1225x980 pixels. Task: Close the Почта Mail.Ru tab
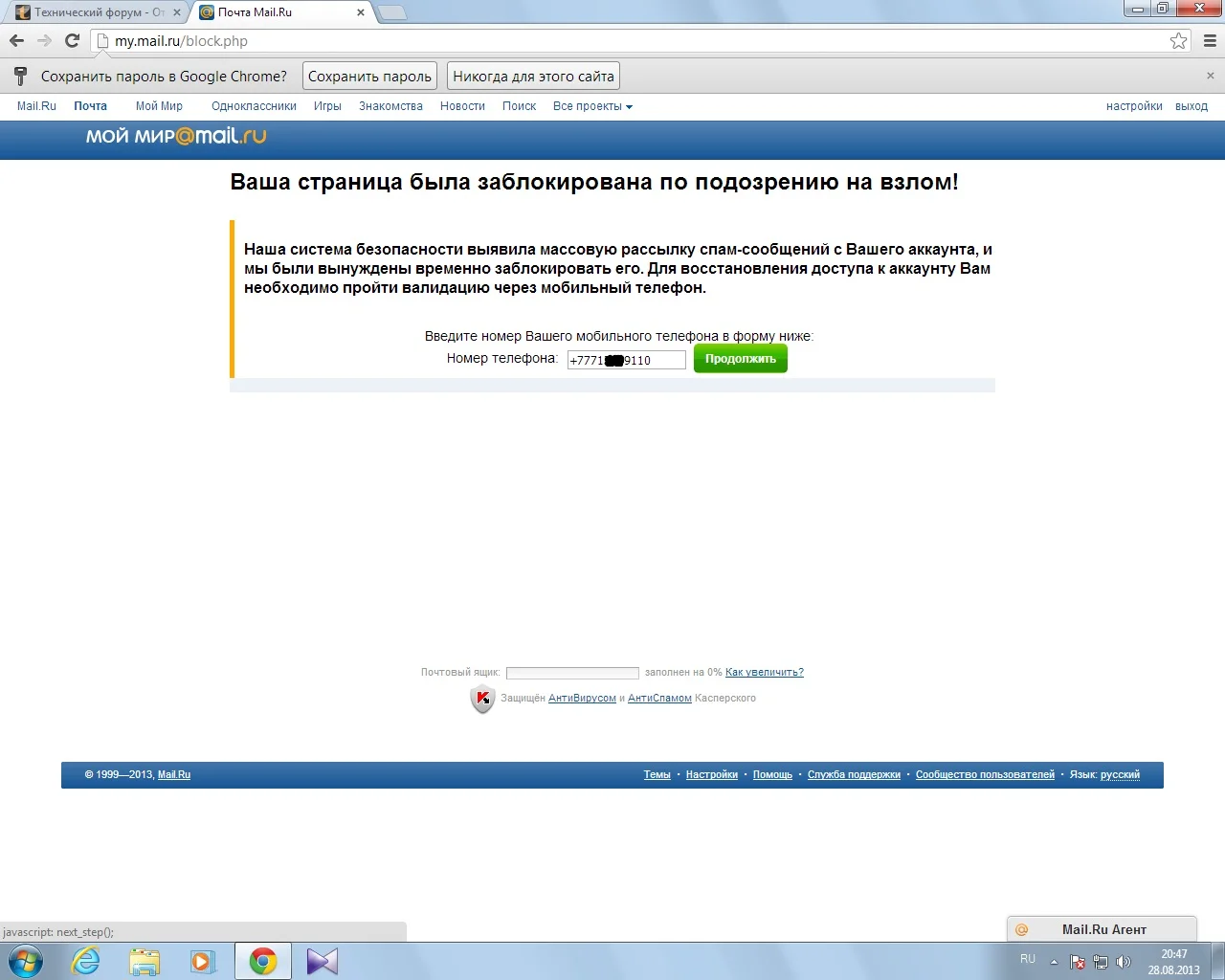361,12
